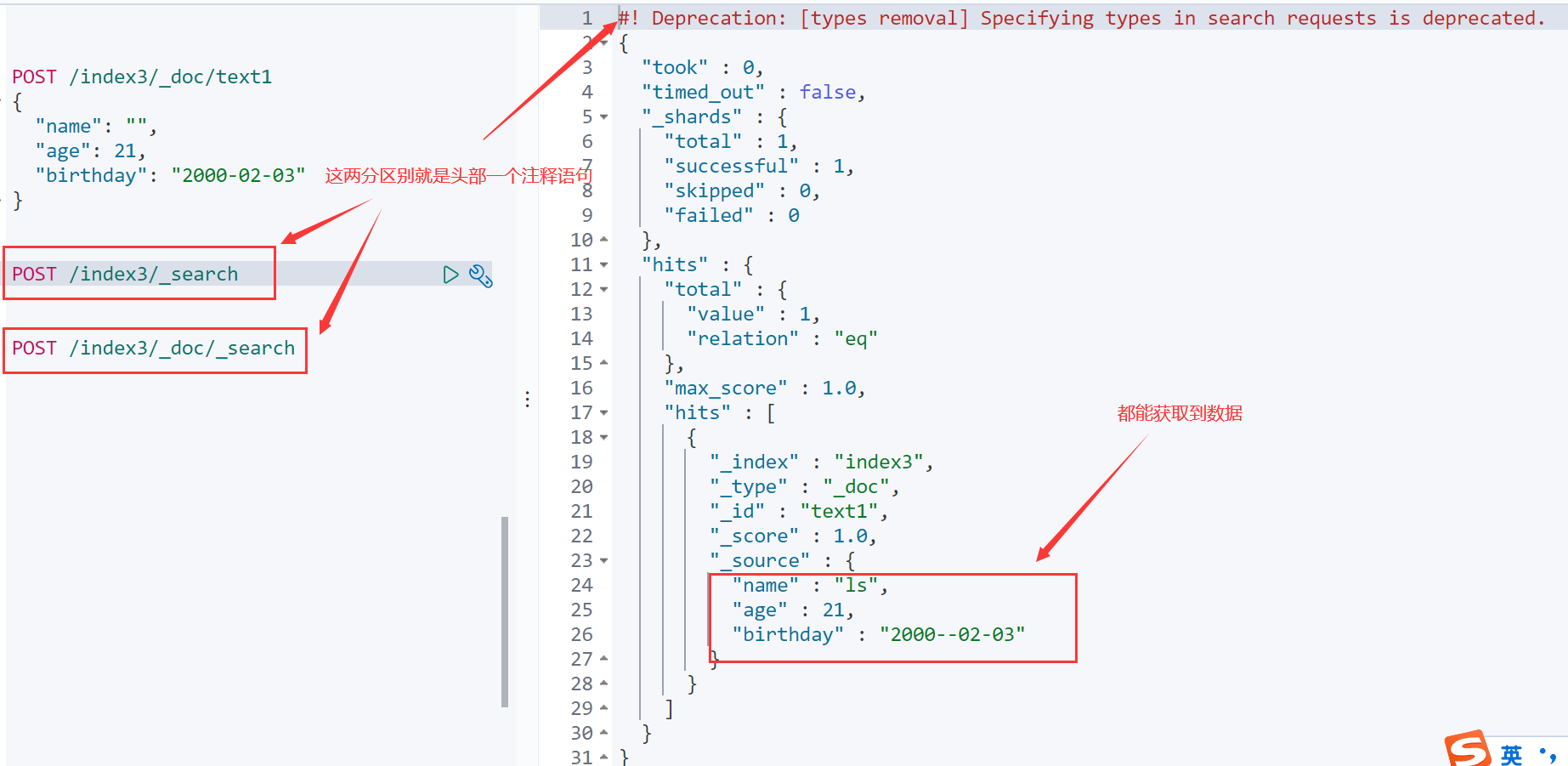This screenshot has height=766, width=1568.
Task: Click the "timed_out" : false line
Action: [x=753, y=93]
